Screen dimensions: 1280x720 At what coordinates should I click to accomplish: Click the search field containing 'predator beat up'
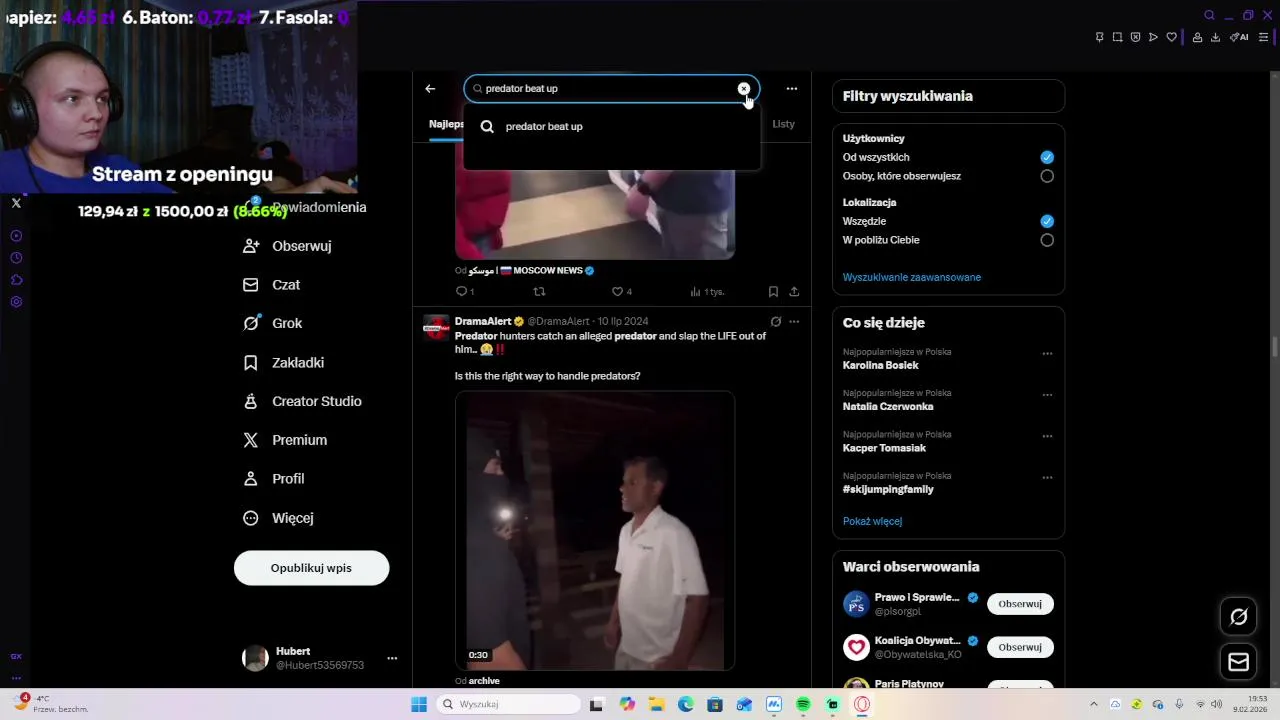tap(611, 89)
